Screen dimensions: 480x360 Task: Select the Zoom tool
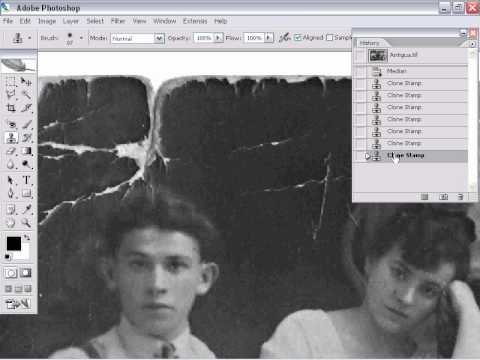pos(26,223)
